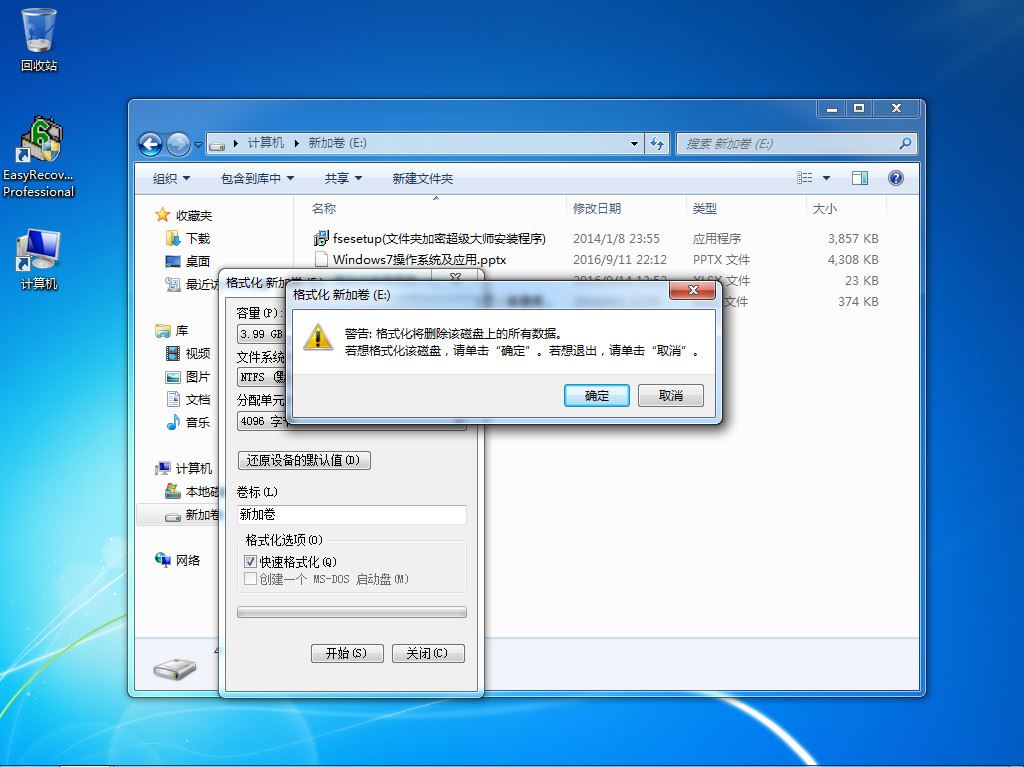Open the 包含到库中 menu
This screenshot has height=767, width=1024.
click(257, 178)
